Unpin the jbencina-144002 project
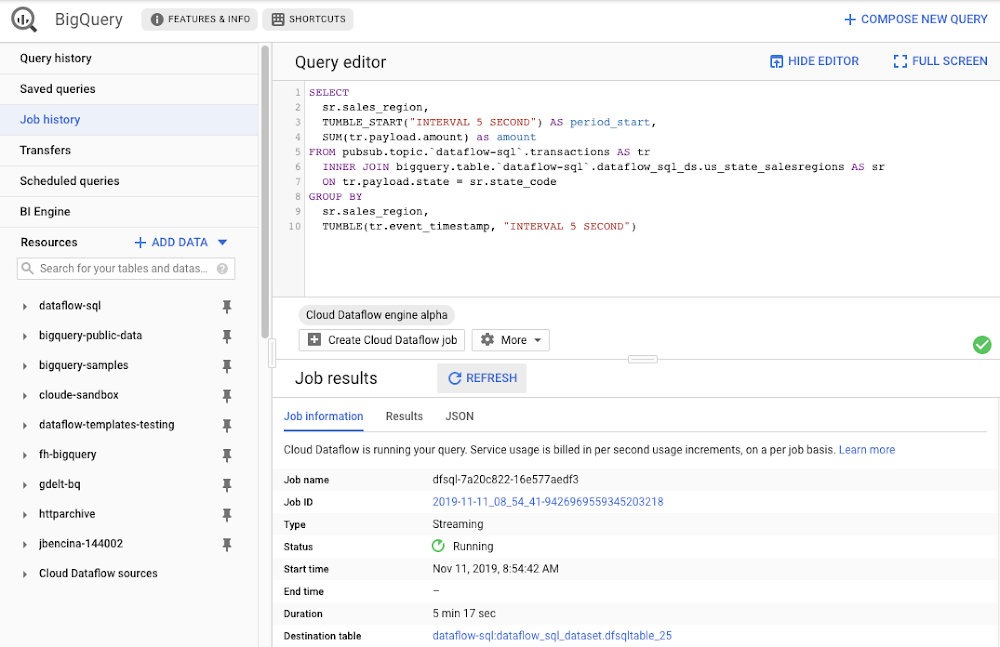This screenshot has width=1000, height=647. [x=226, y=544]
